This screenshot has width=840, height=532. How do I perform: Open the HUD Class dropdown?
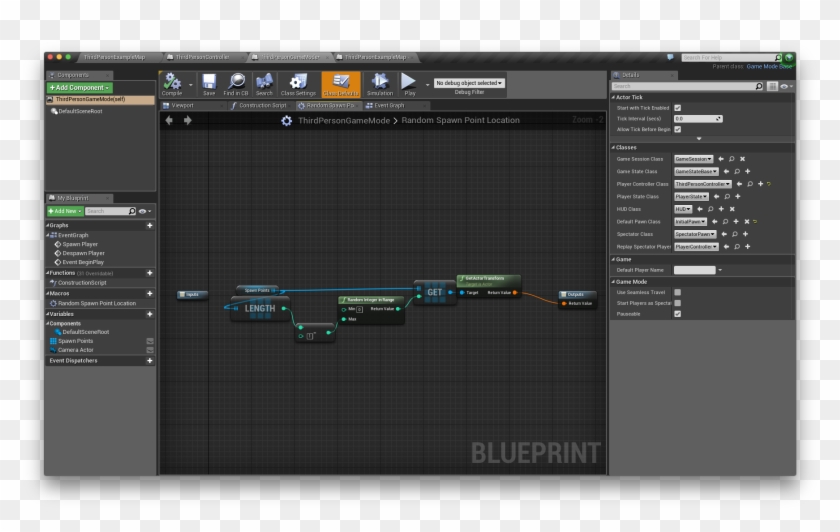pyautogui.click(x=683, y=209)
